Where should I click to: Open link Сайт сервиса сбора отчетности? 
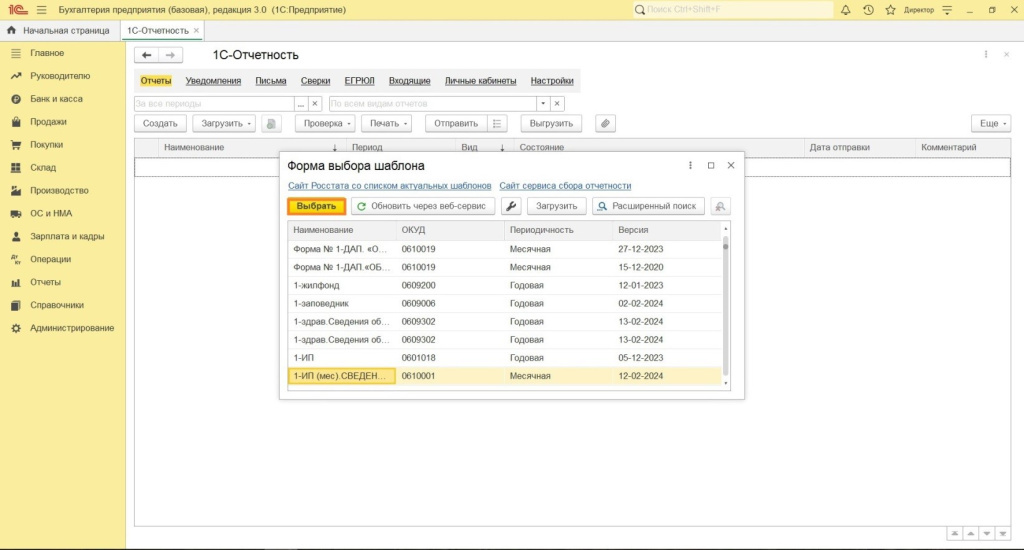pos(565,186)
